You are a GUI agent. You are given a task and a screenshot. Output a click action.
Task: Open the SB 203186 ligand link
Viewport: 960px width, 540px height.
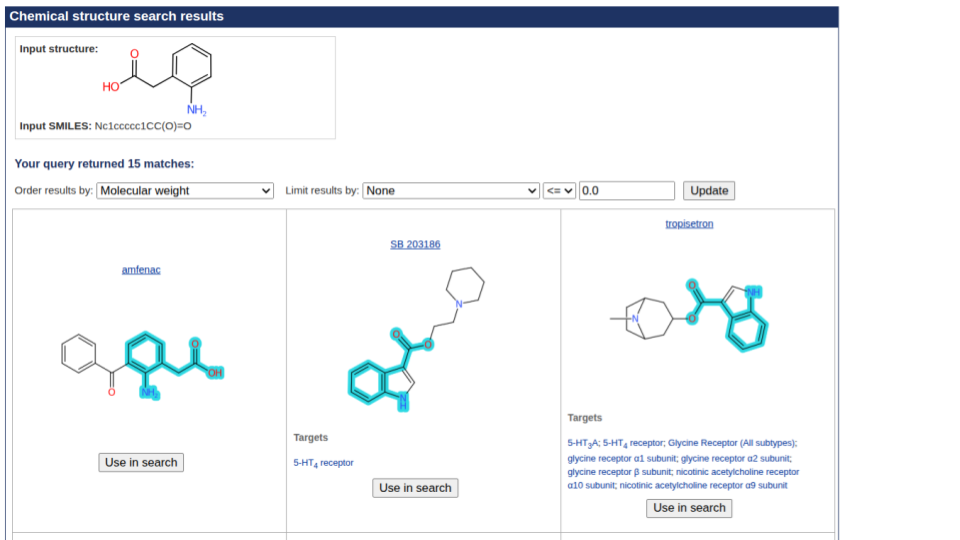tap(415, 244)
